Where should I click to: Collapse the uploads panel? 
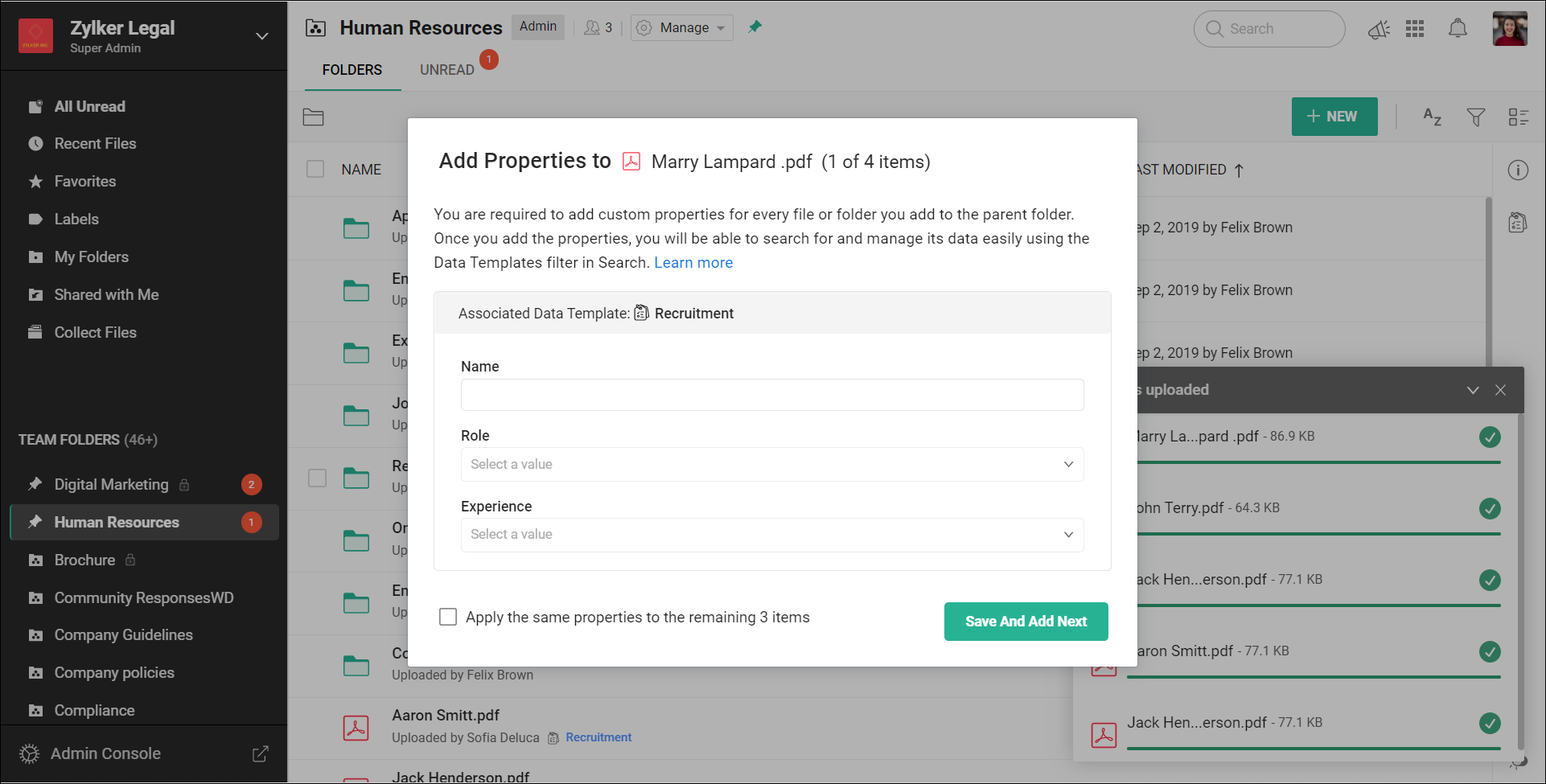tap(1473, 390)
